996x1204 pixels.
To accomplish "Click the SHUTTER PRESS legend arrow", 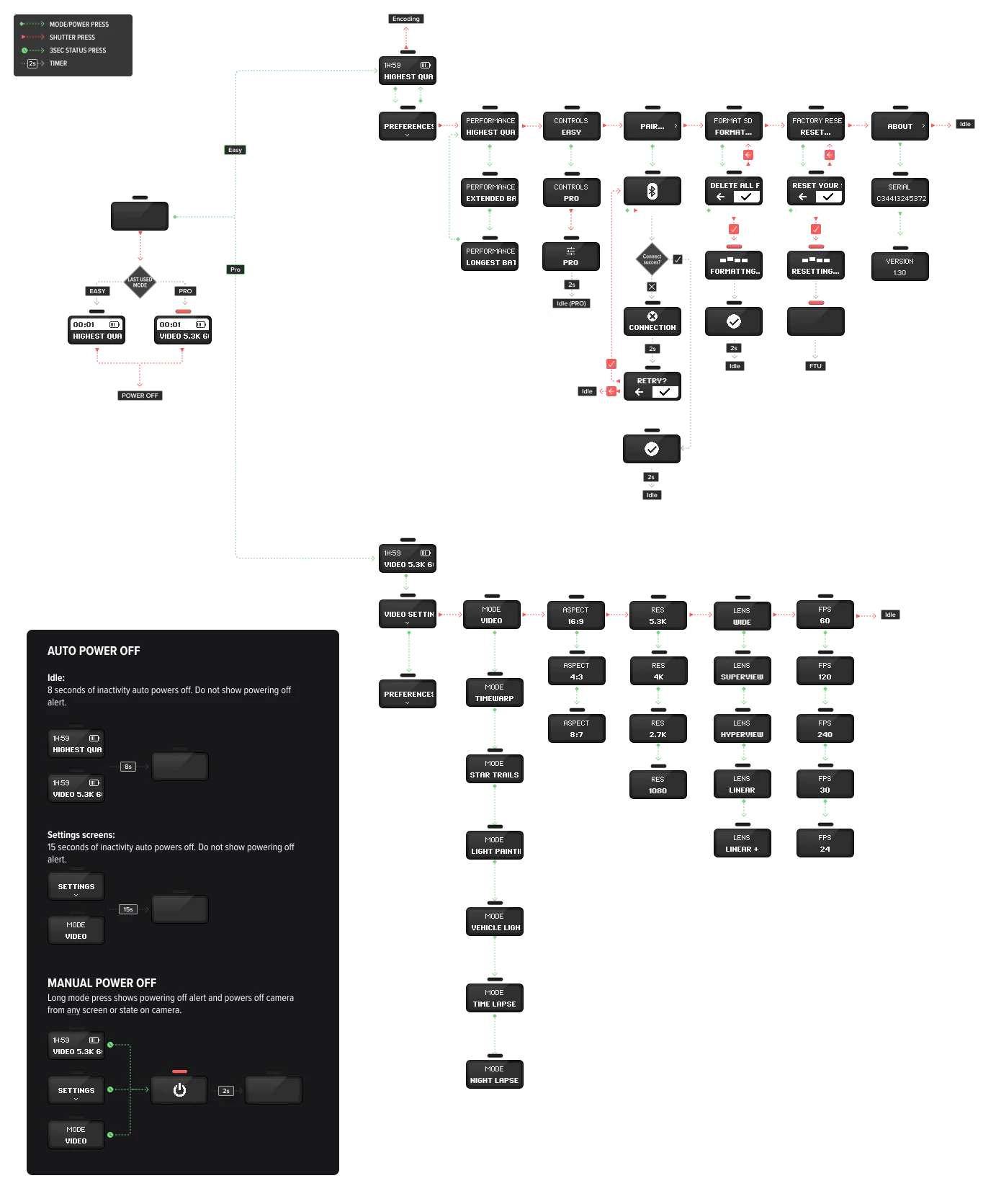I will 32,37.
